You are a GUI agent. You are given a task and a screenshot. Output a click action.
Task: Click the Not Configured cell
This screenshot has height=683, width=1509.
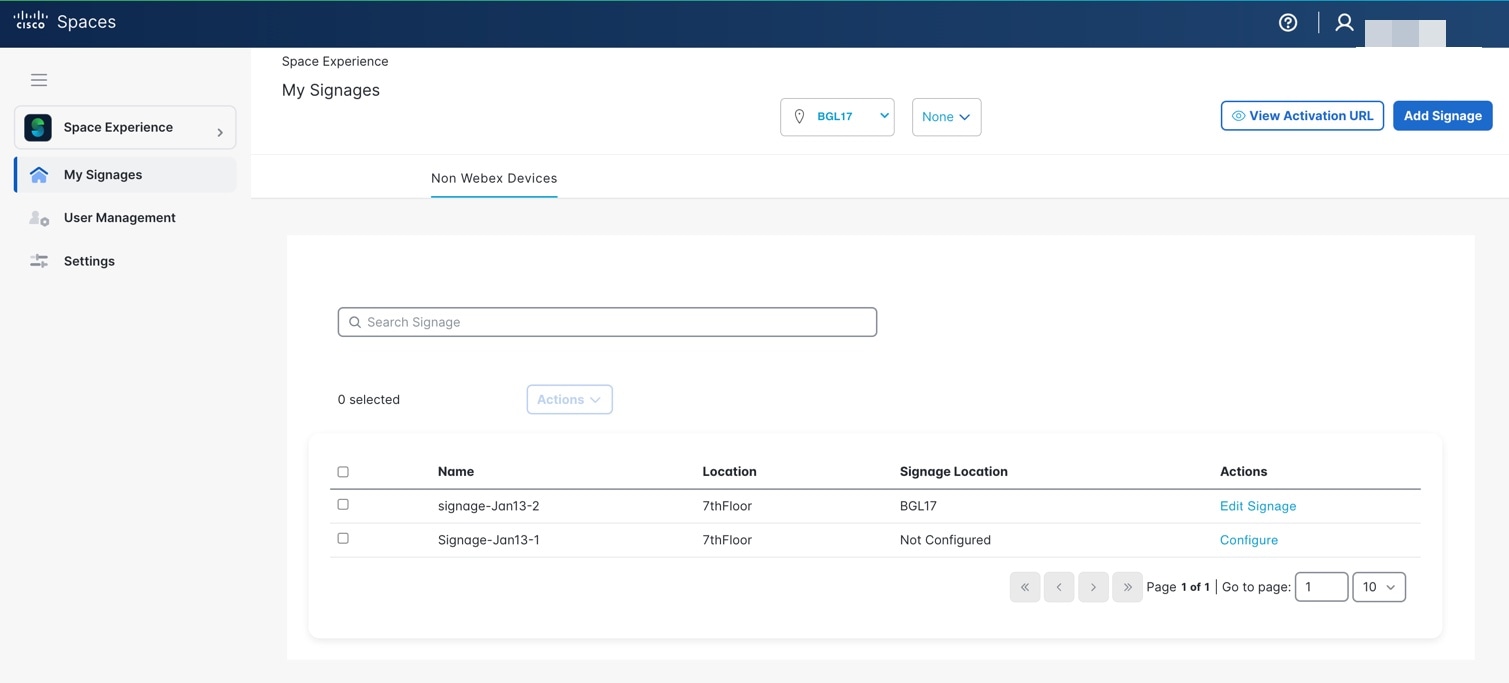(x=945, y=540)
